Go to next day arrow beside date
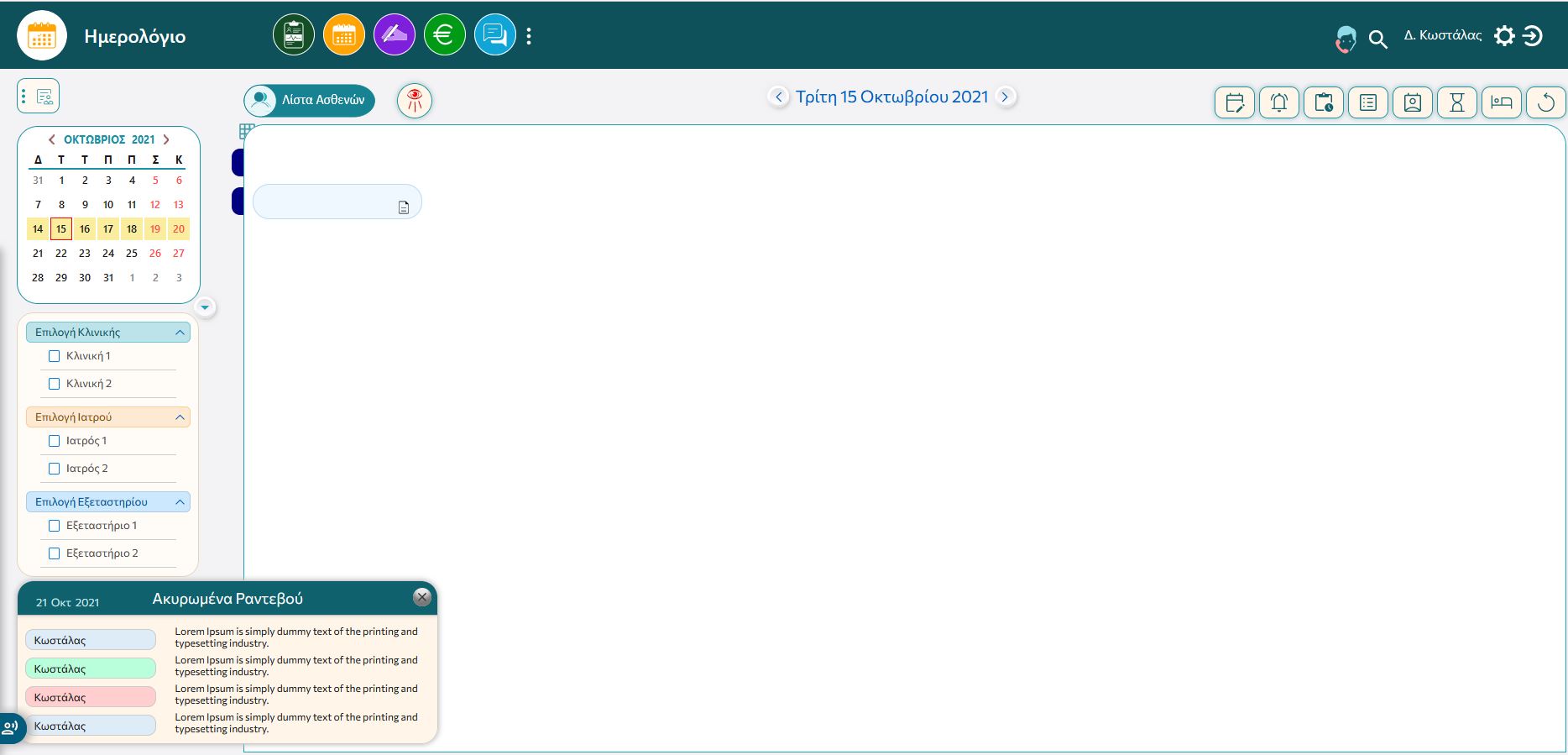Viewport: 1568px width, 755px height. coord(1005,97)
